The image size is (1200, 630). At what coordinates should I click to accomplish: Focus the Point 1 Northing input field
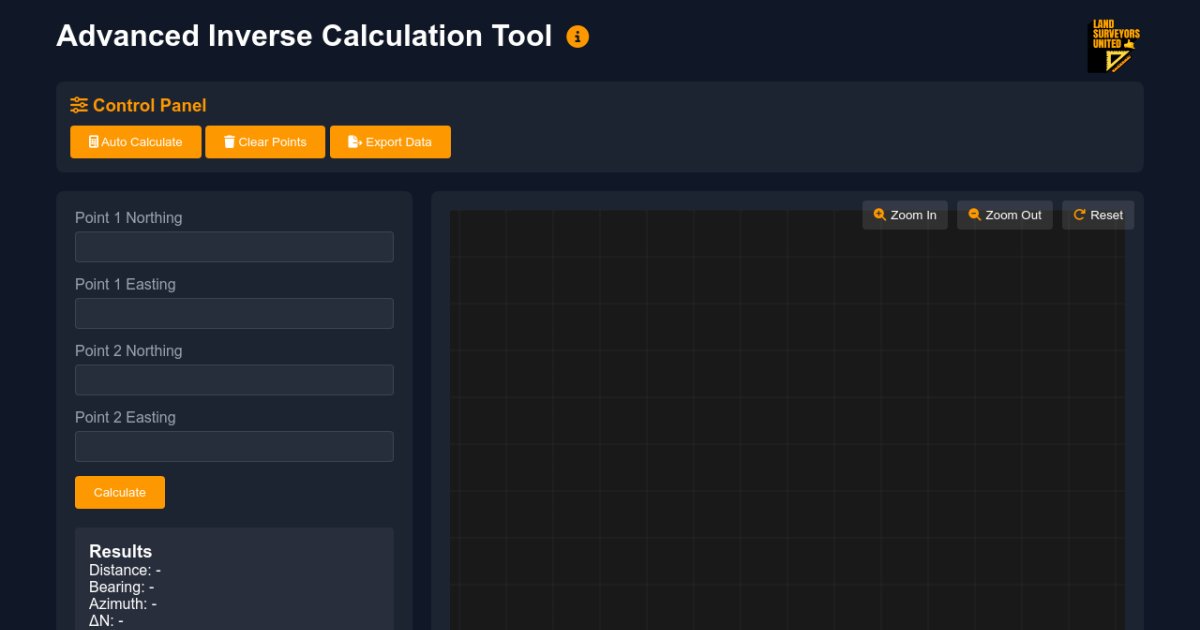point(234,247)
